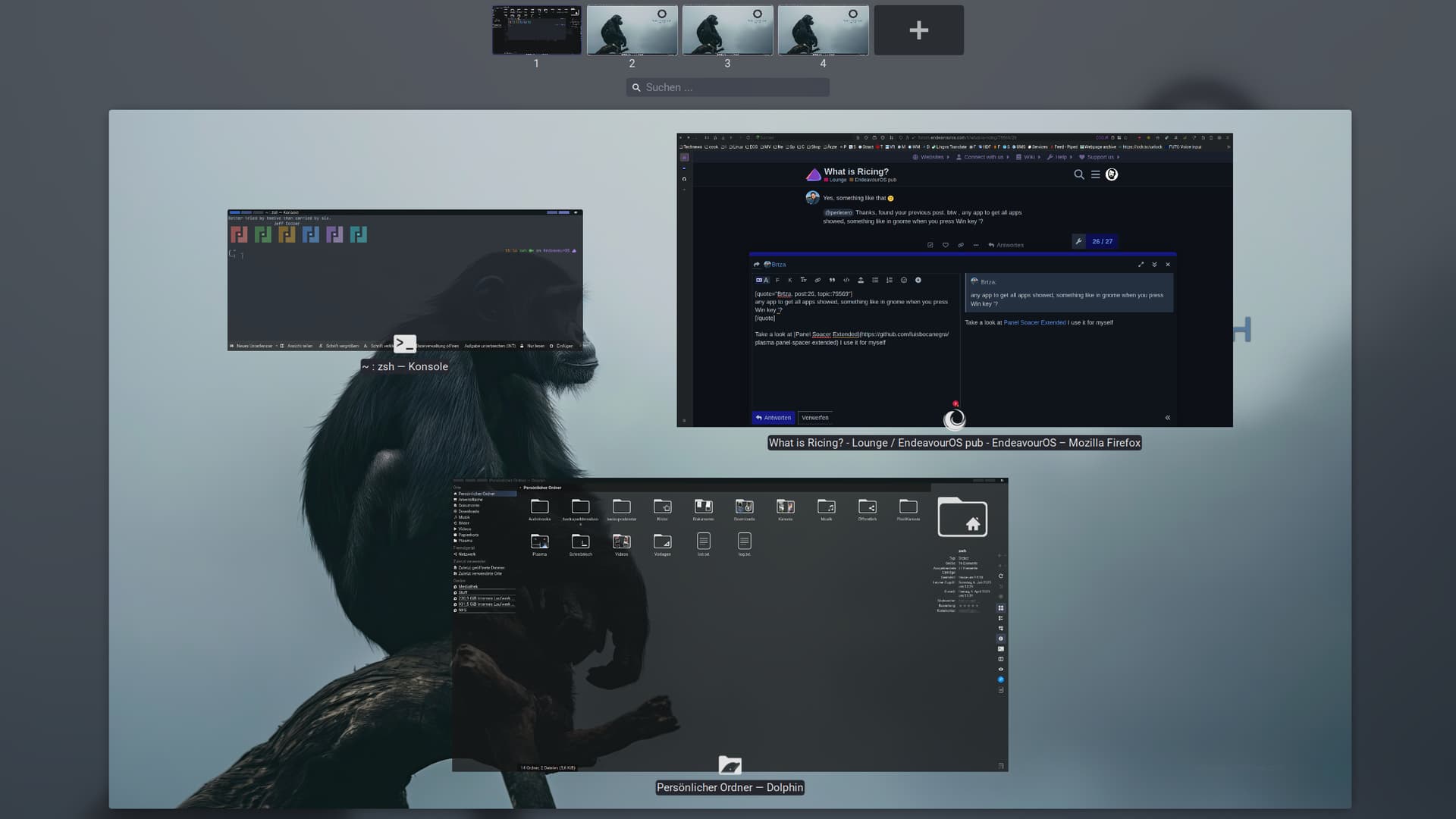Select Netzwerk in Dolphin places sidebar
The height and width of the screenshot is (819, 1456).
466,554
